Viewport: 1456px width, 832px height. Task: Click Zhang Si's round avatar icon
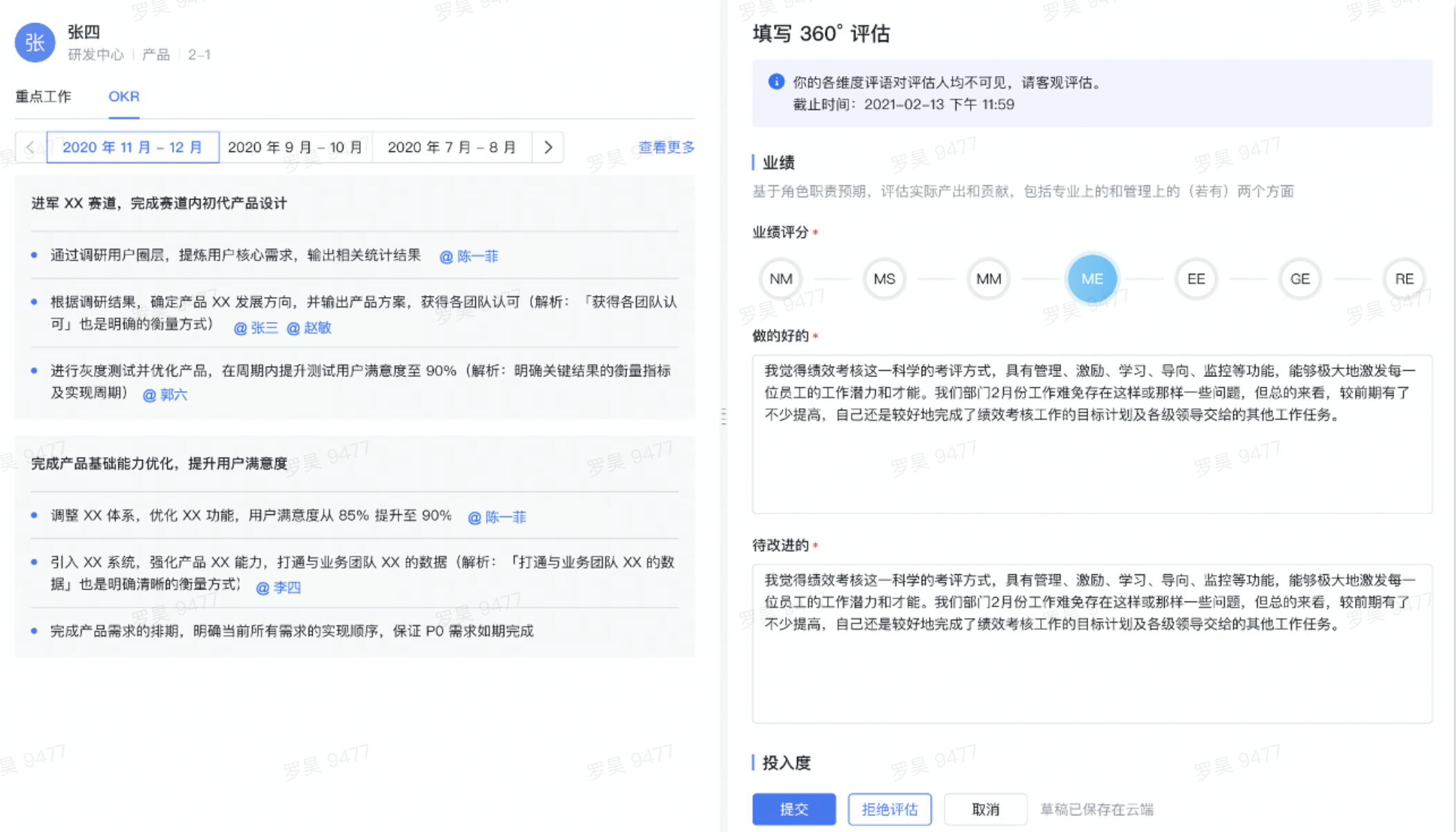[x=35, y=43]
